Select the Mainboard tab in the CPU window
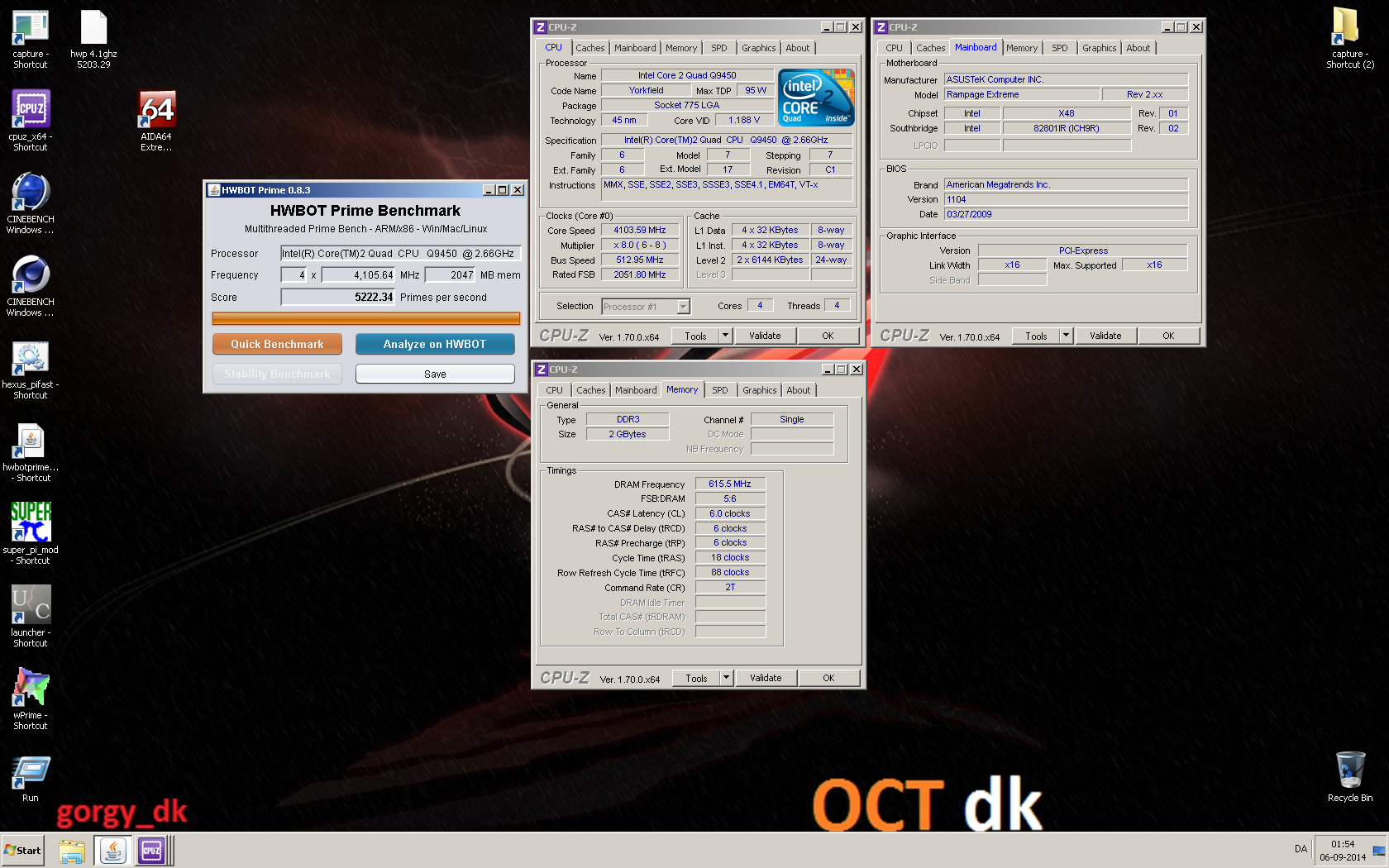This screenshot has width=1389, height=868. (635, 48)
